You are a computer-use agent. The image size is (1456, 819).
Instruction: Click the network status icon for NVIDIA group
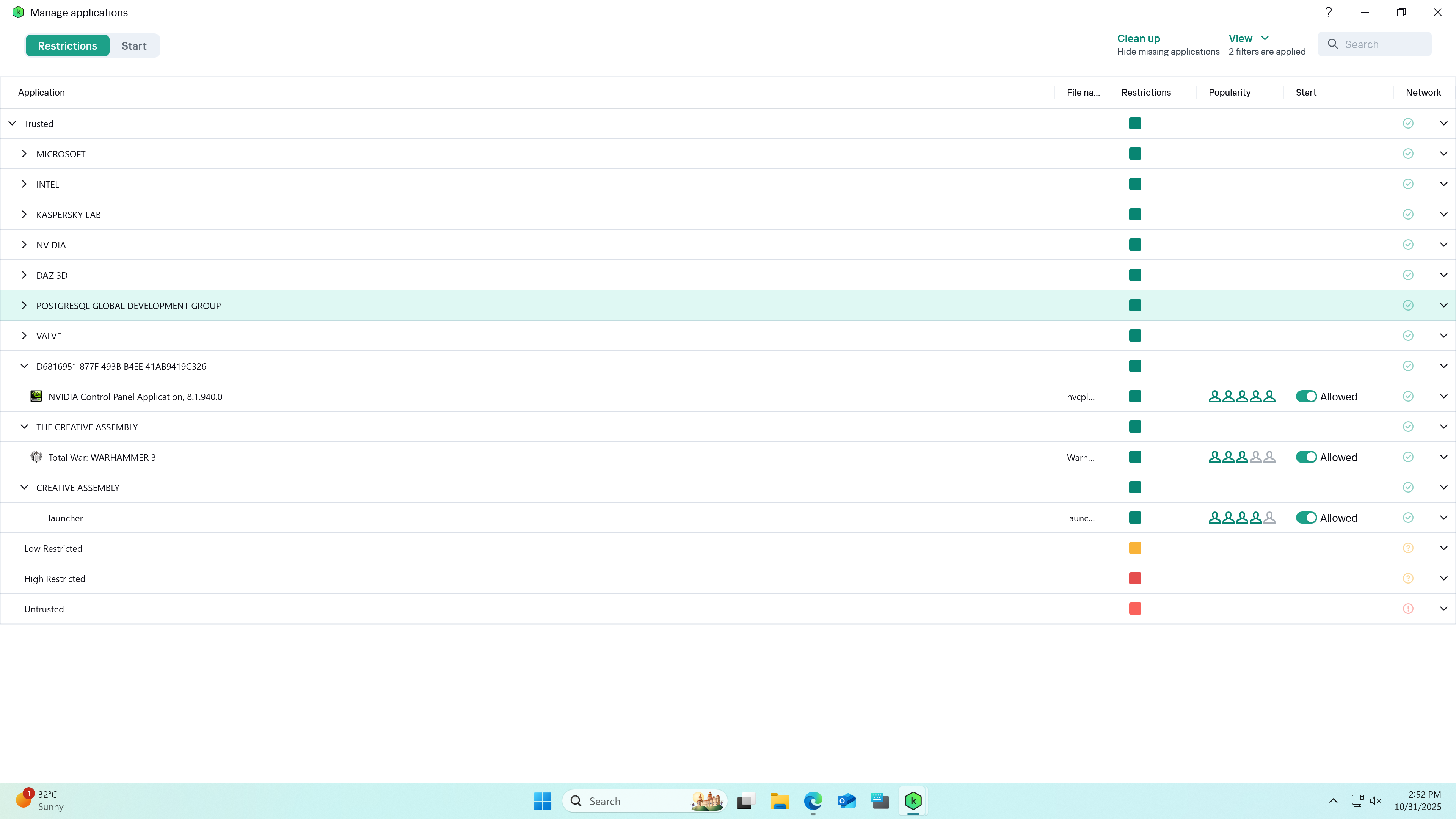(x=1408, y=245)
